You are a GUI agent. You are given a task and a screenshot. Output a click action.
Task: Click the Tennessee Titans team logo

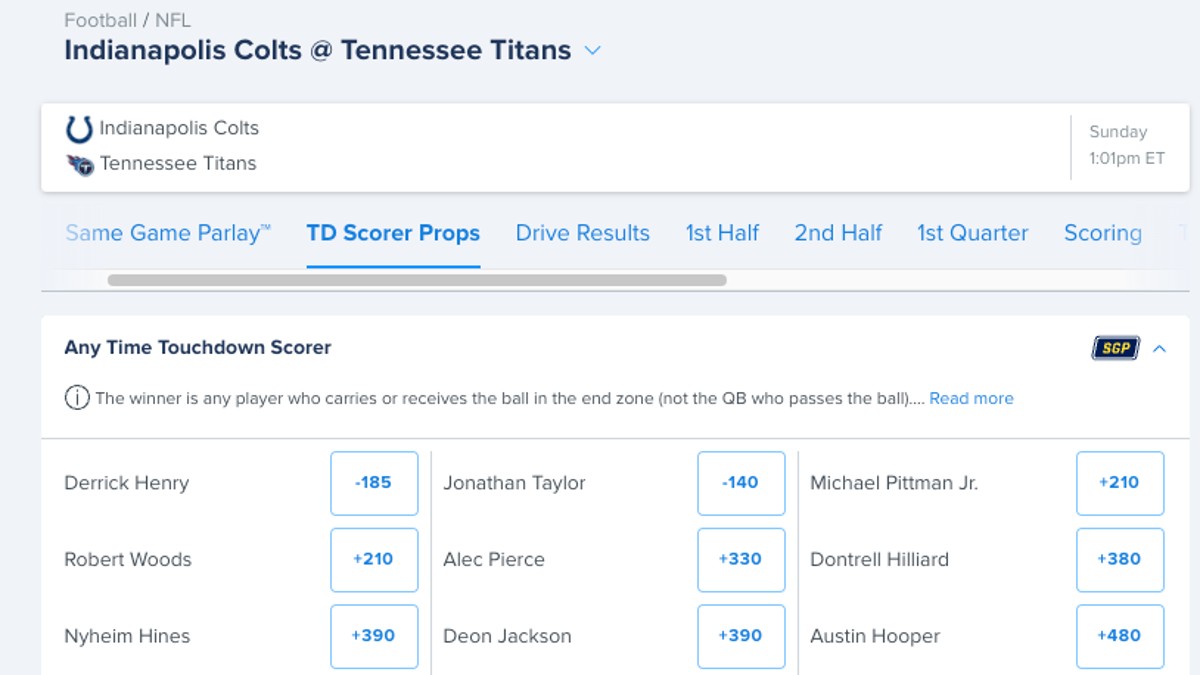pyautogui.click(x=80, y=164)
